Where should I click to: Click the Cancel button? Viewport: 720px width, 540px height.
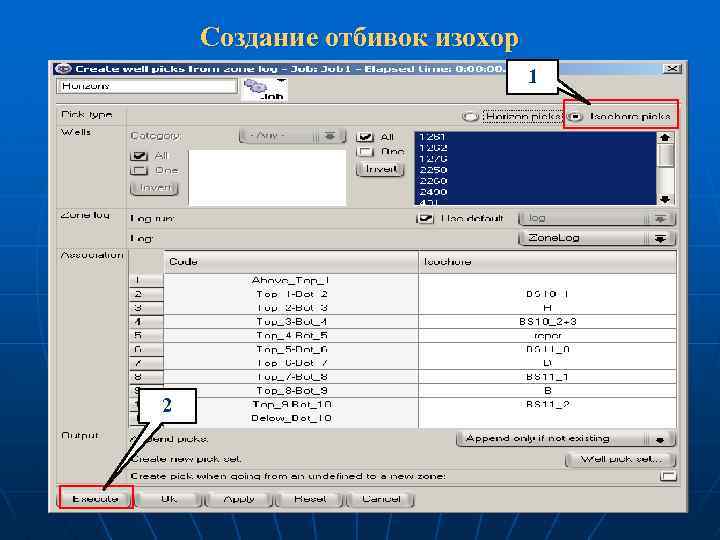(x=381, y=499)
